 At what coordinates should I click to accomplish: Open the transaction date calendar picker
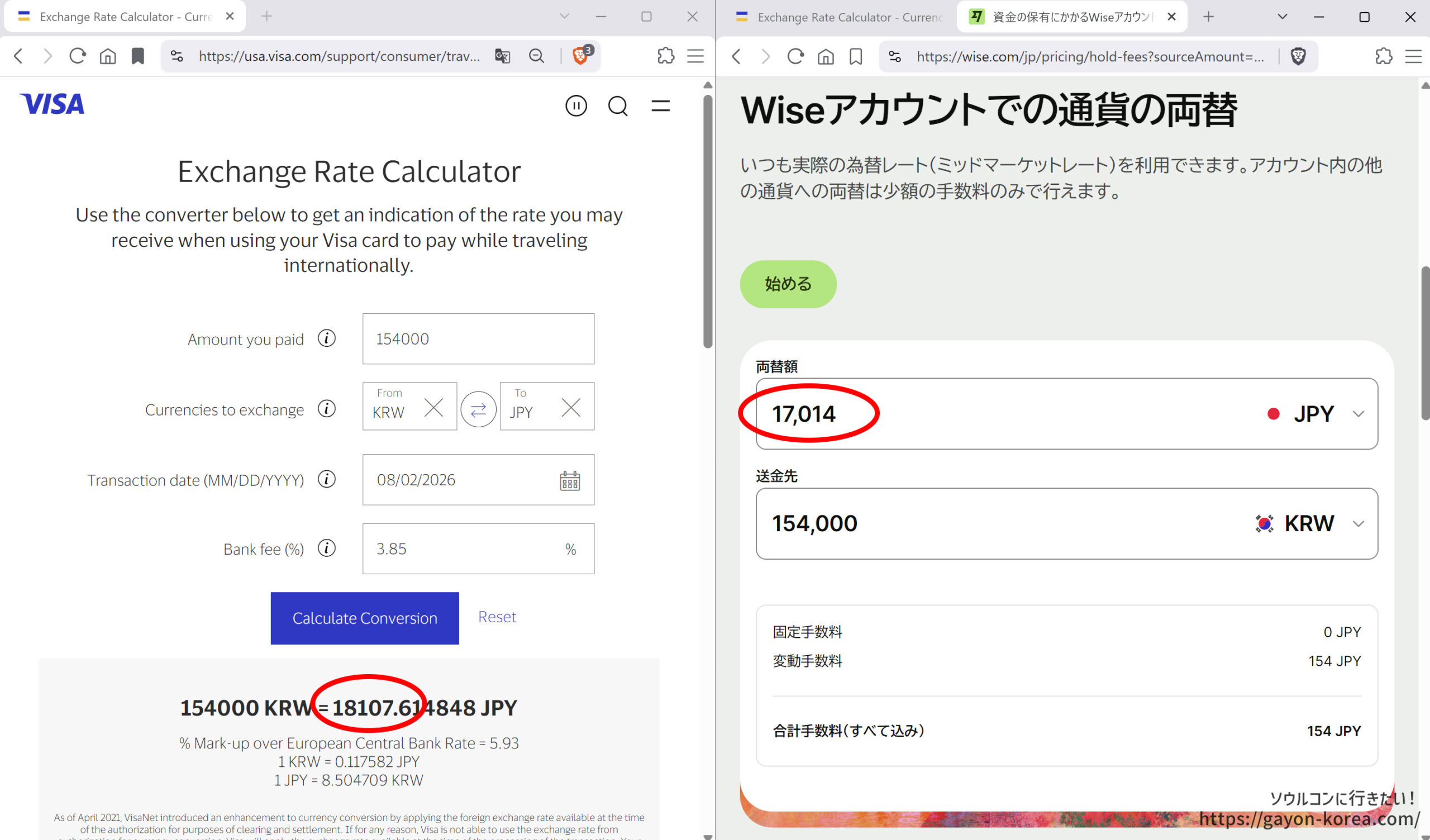(x=570, y=481)
